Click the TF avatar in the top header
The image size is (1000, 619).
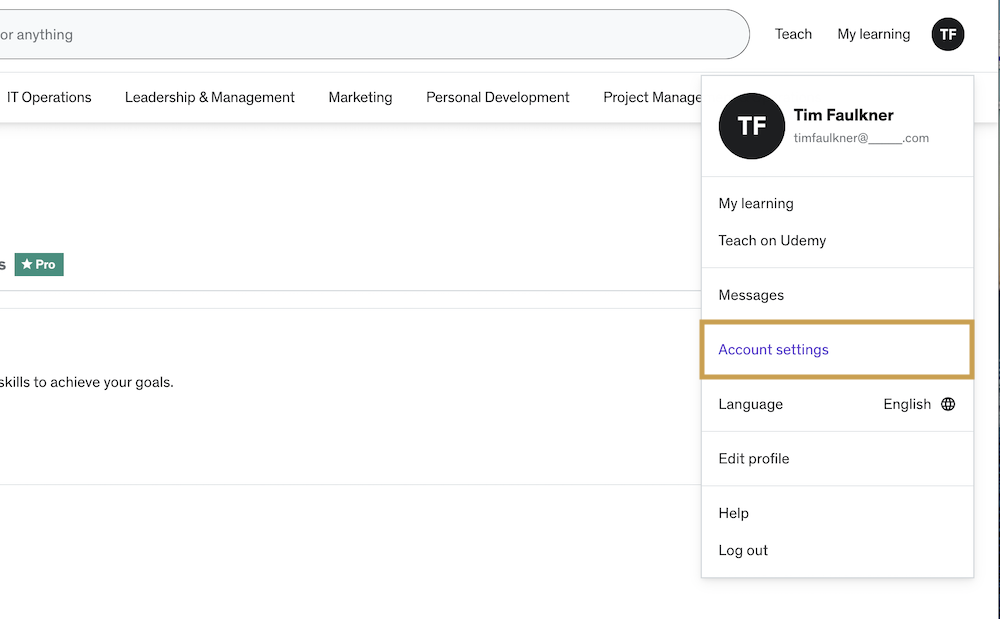tap(948, 34)
